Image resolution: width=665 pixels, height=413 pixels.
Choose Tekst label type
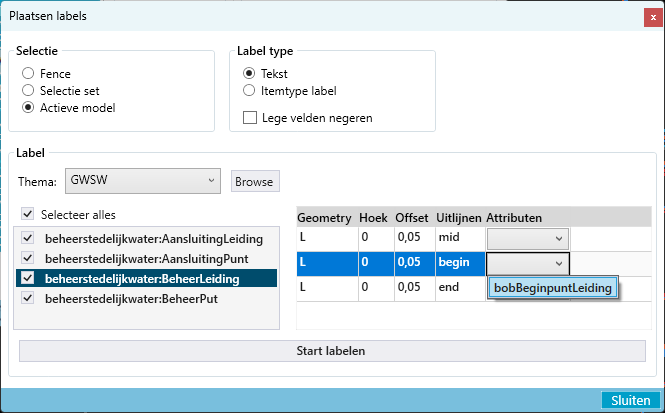click(249, 73)
